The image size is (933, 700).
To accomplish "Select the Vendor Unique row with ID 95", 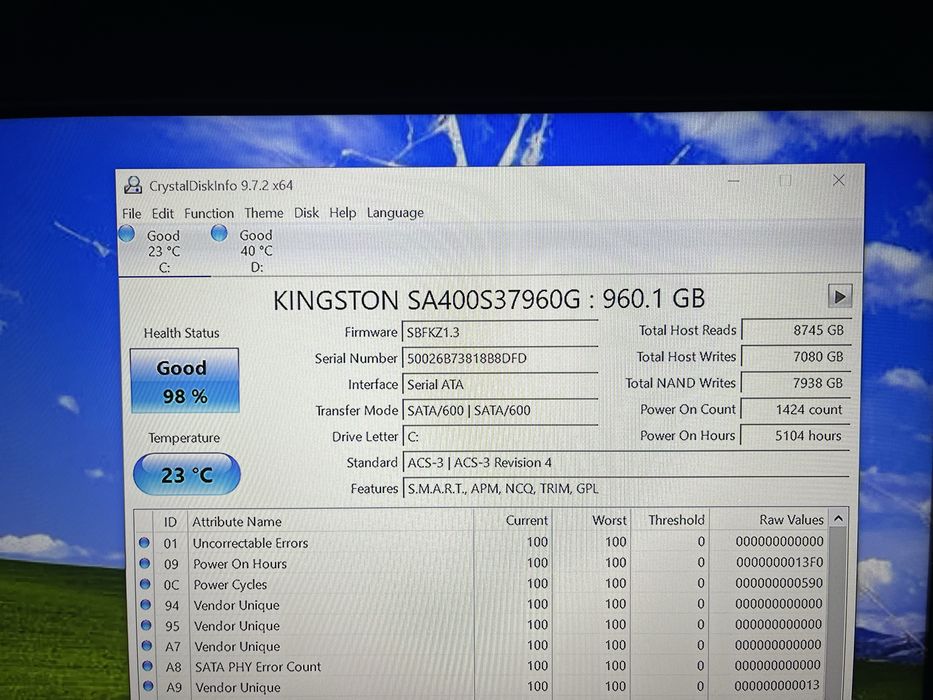I will (481, 625).
